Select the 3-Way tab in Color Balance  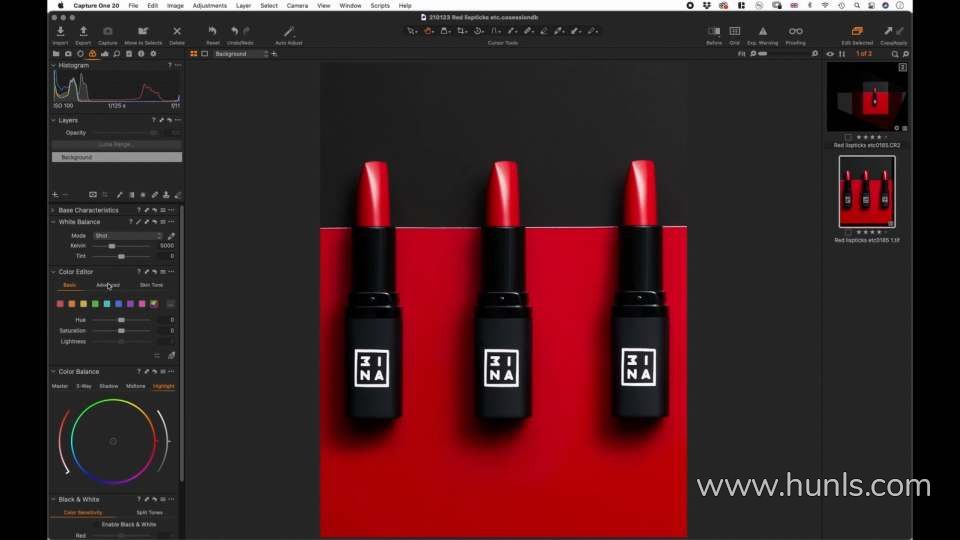84,386
